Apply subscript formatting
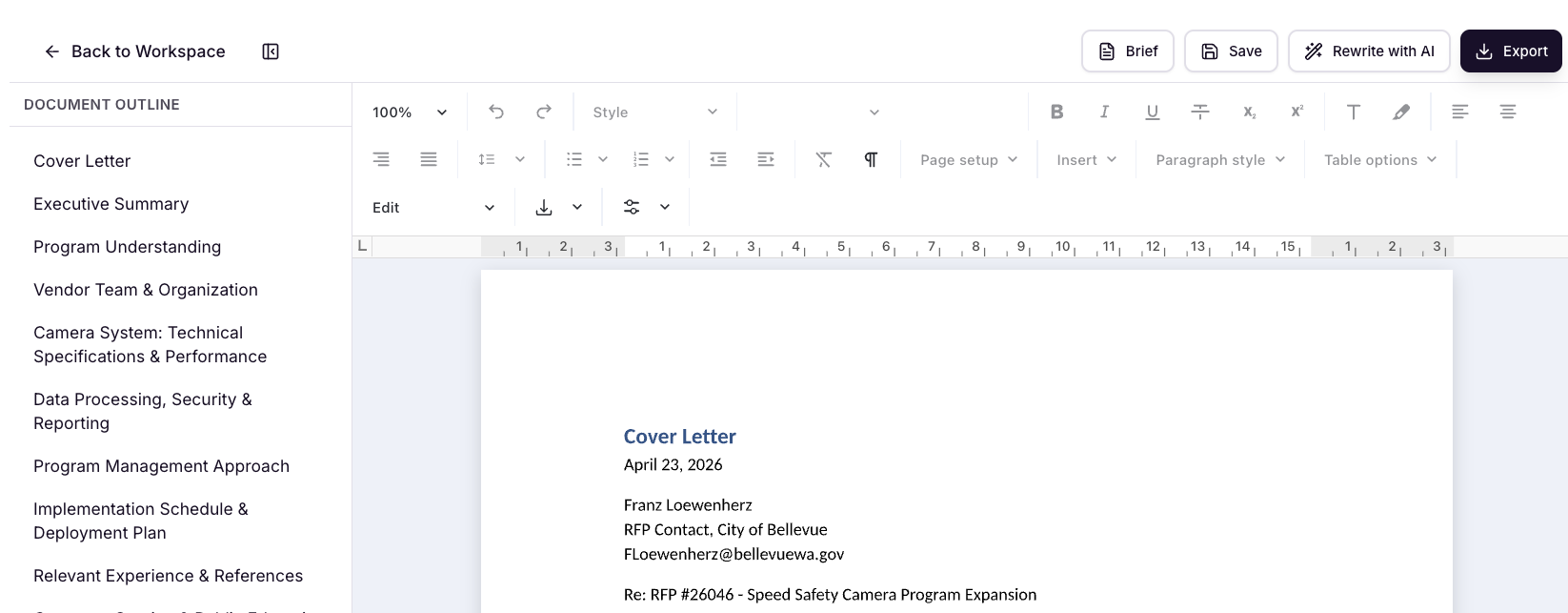This screenshot has width=1568, height=613. (1249, 112)
